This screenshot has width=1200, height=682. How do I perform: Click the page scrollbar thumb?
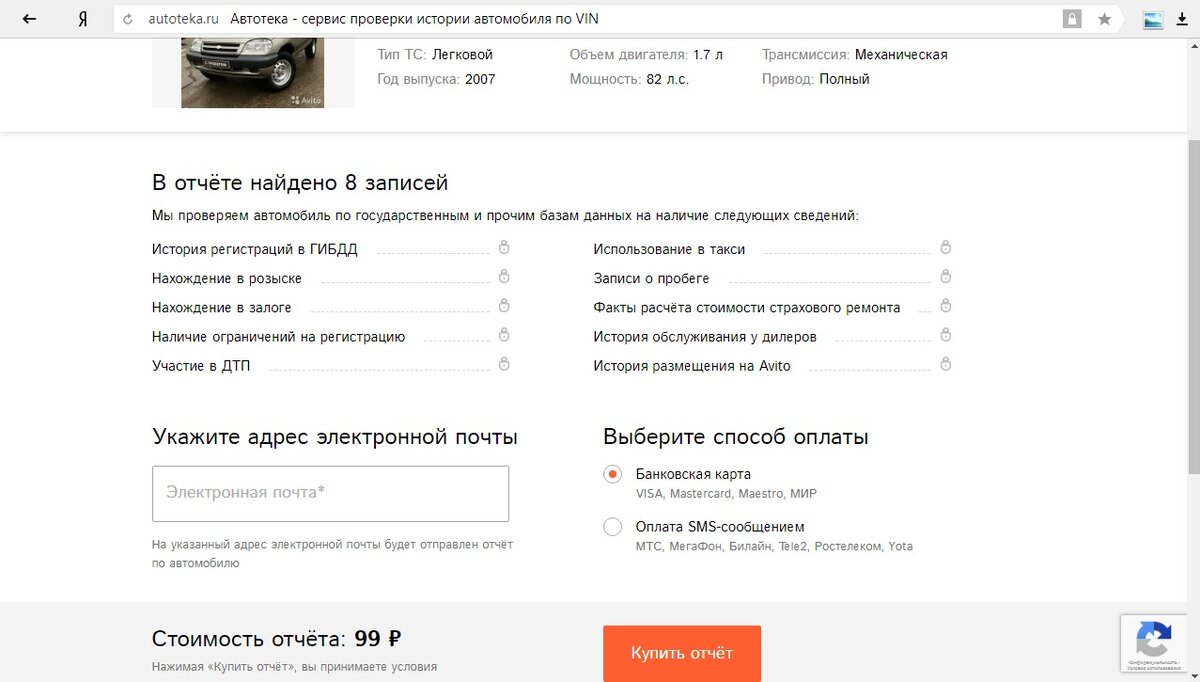tap(1192, 305)
